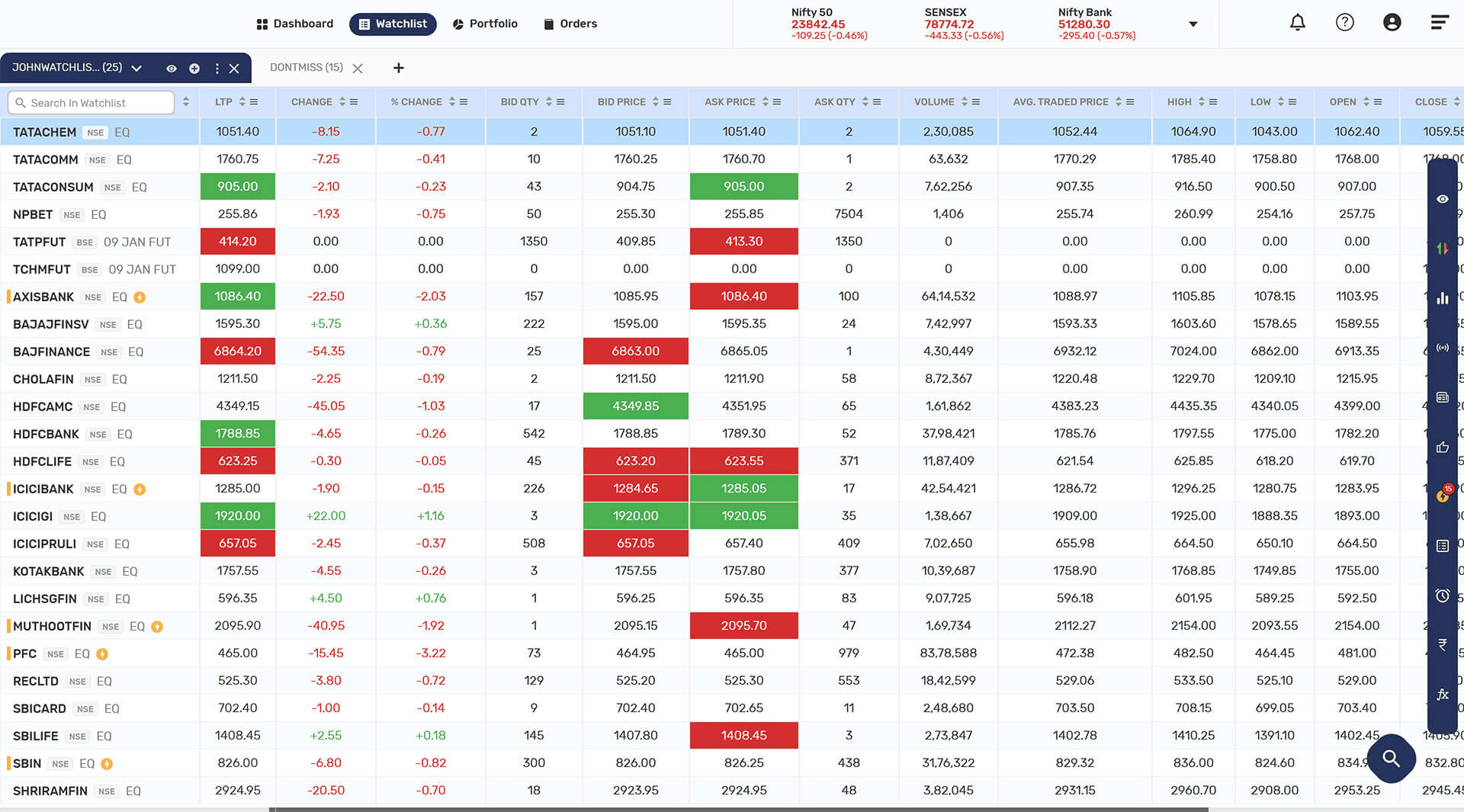Open the live broadcast signal icon in the side toolbar
This screenshot has width=1464, height=812.
pyautogui.click(x=1442, y=348)
